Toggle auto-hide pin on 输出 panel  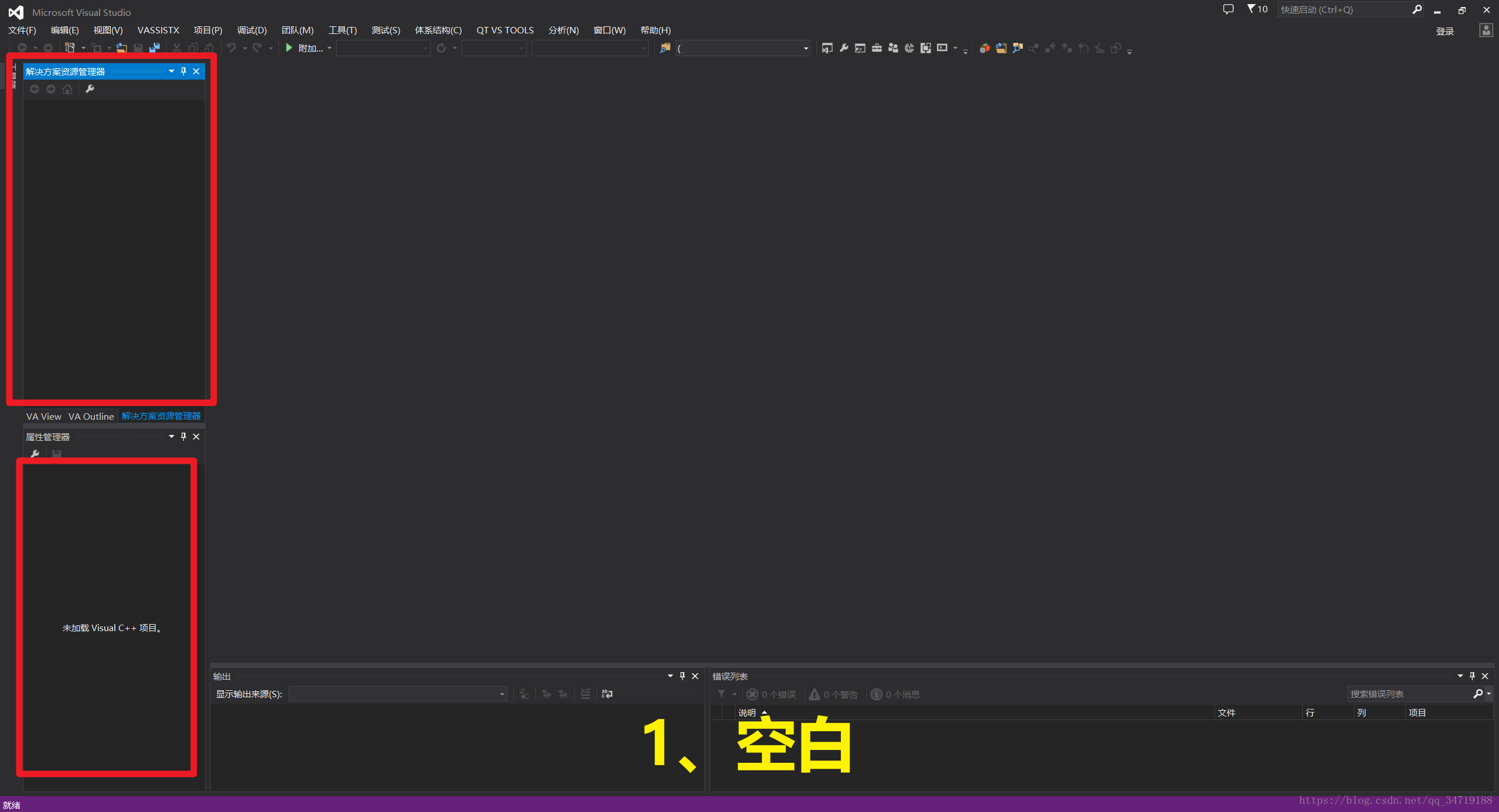(x=682, y=676)
